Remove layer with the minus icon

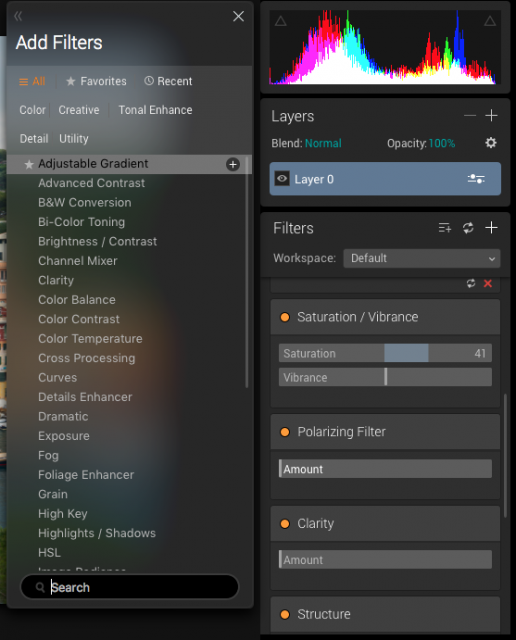click(x=470, y=116)
